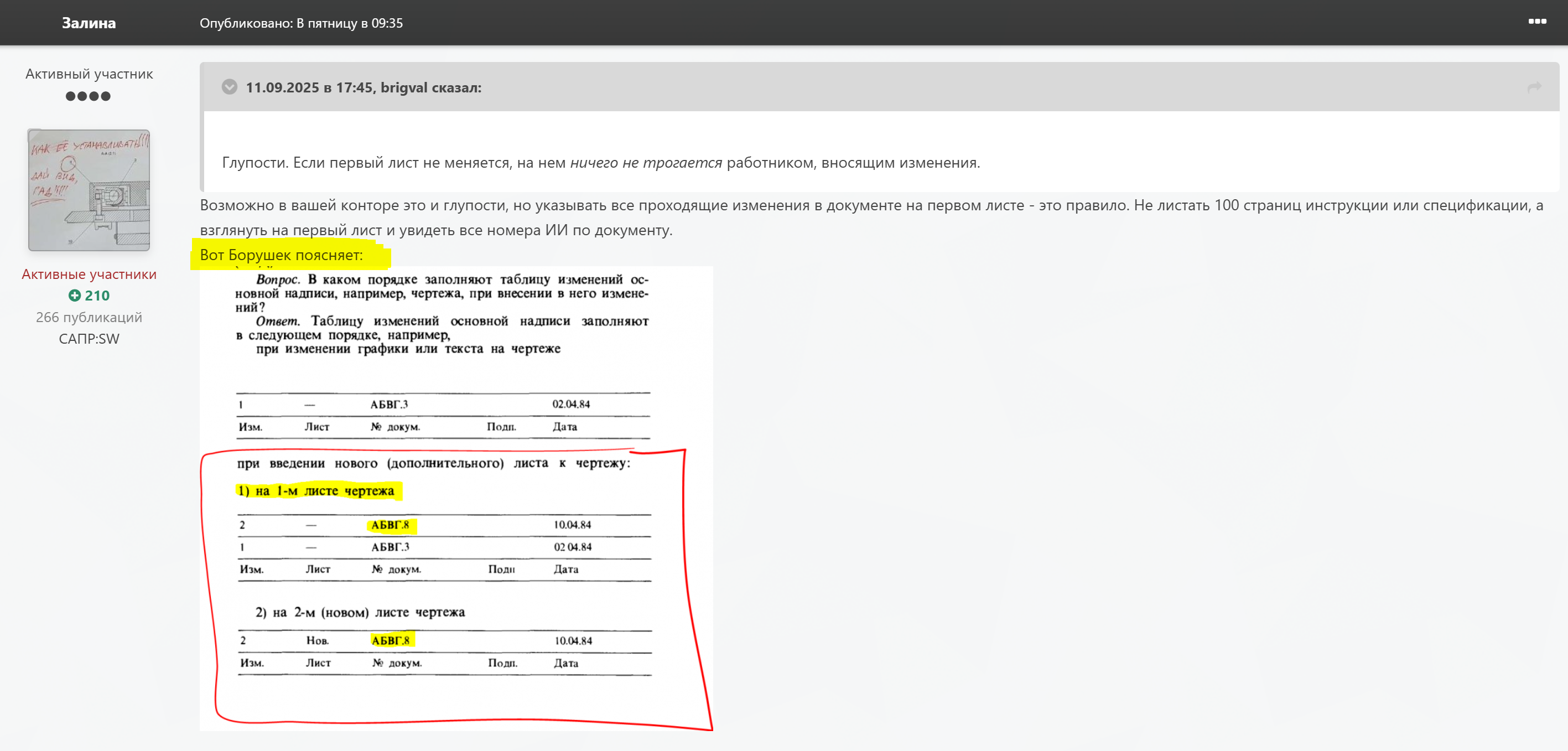This screenshot has height=751, width=1568.
Task: Click the four rank dots under title
Action: click(x=89, y=96)
